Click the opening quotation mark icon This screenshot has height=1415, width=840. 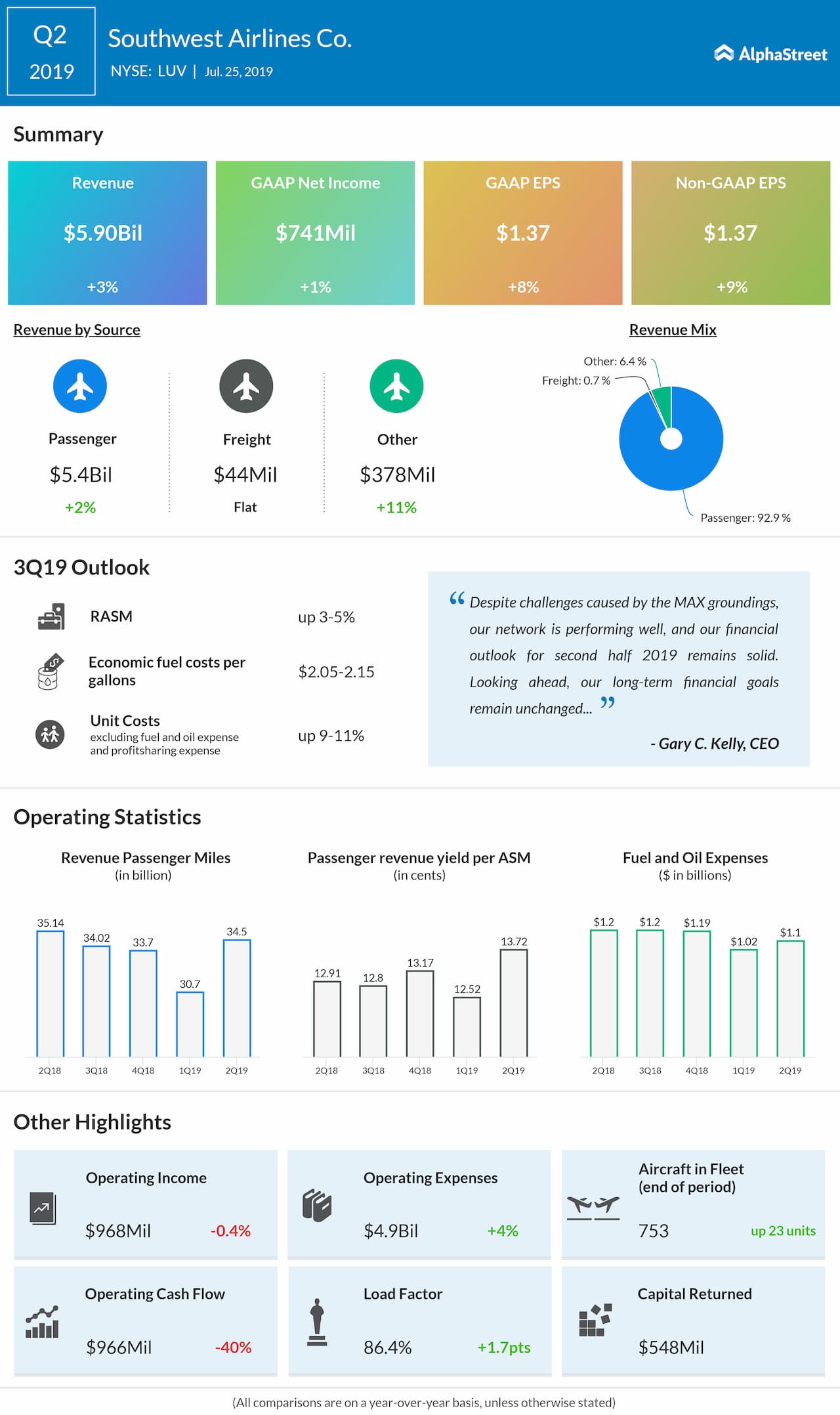(457, 598)
